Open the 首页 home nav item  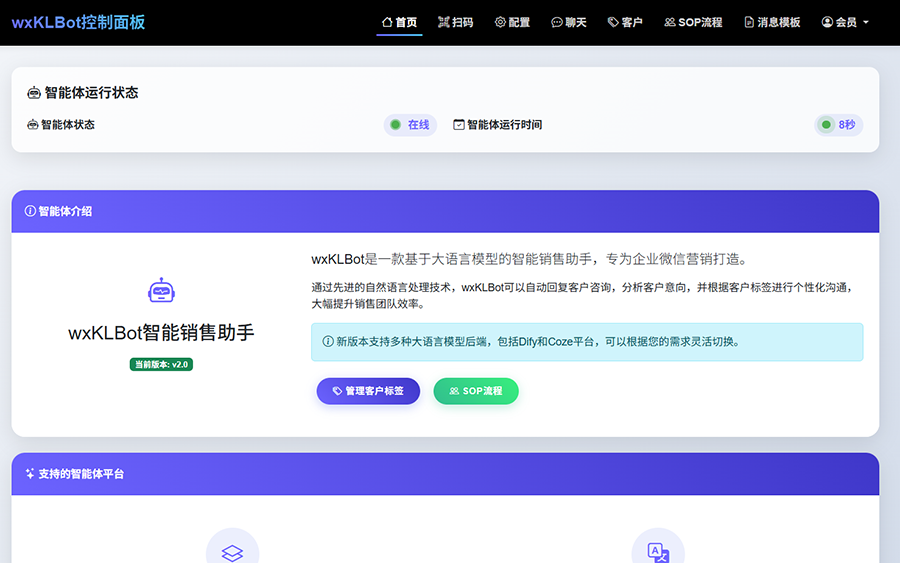[x=399, y=22]
